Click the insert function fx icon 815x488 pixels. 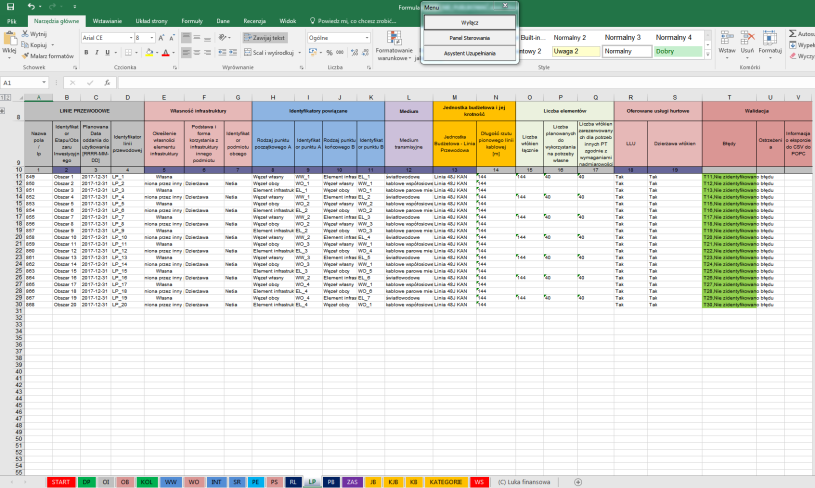[x=107, y=83]
